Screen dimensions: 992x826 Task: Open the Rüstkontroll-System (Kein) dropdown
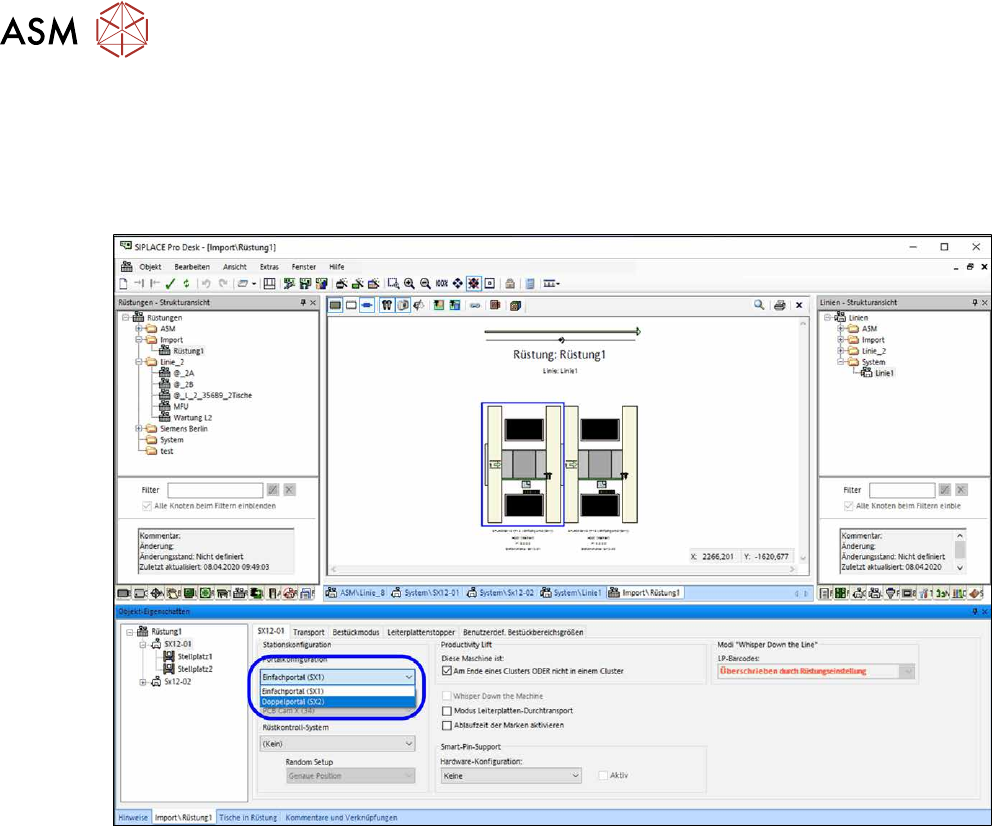pos(338,744)
